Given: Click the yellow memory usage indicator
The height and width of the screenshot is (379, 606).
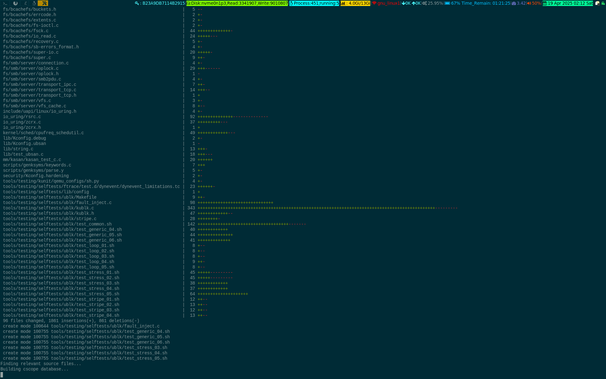Looking at the screenshot, I should (355, 3).
